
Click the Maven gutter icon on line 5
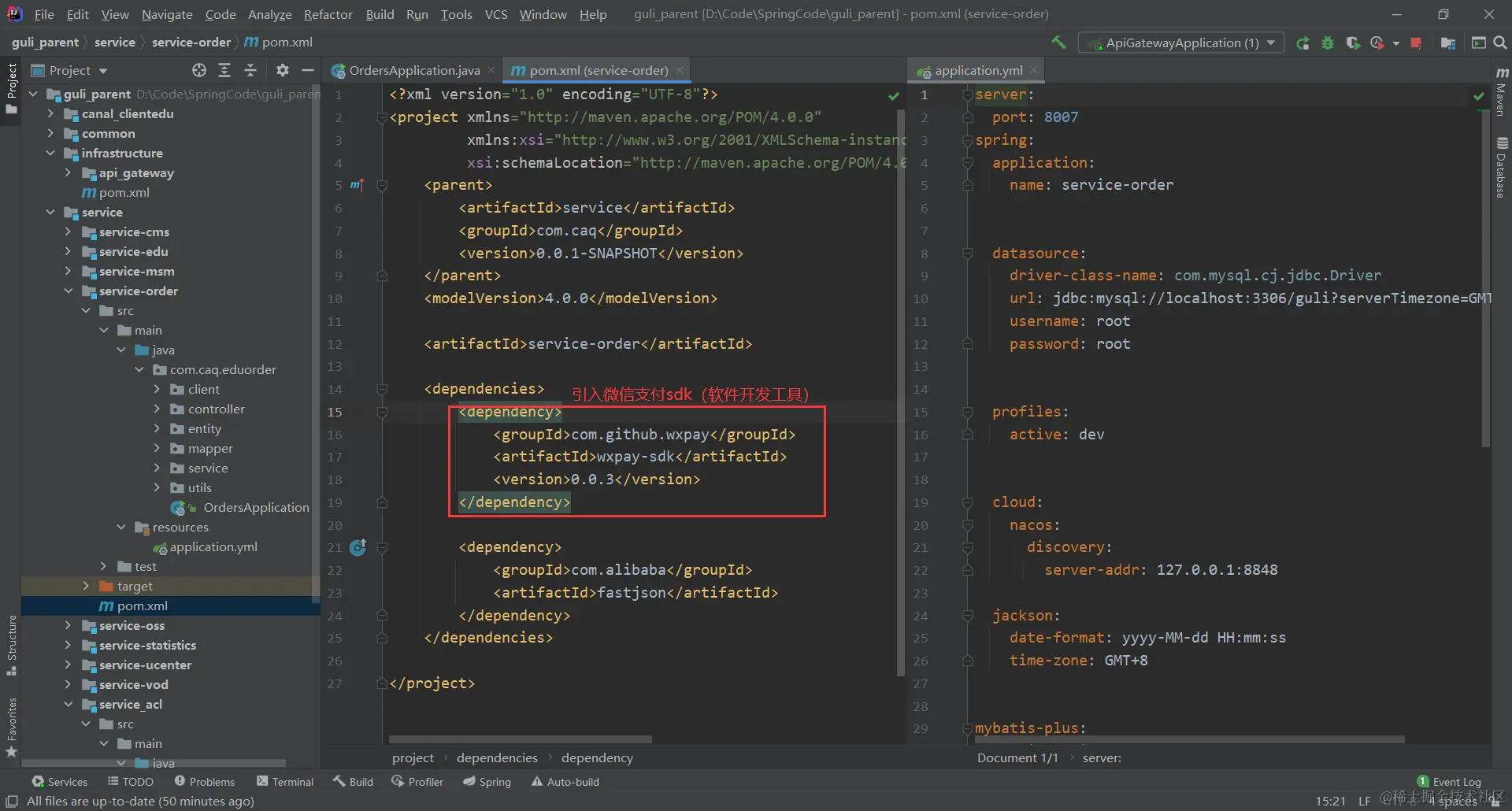coord(357,185)
